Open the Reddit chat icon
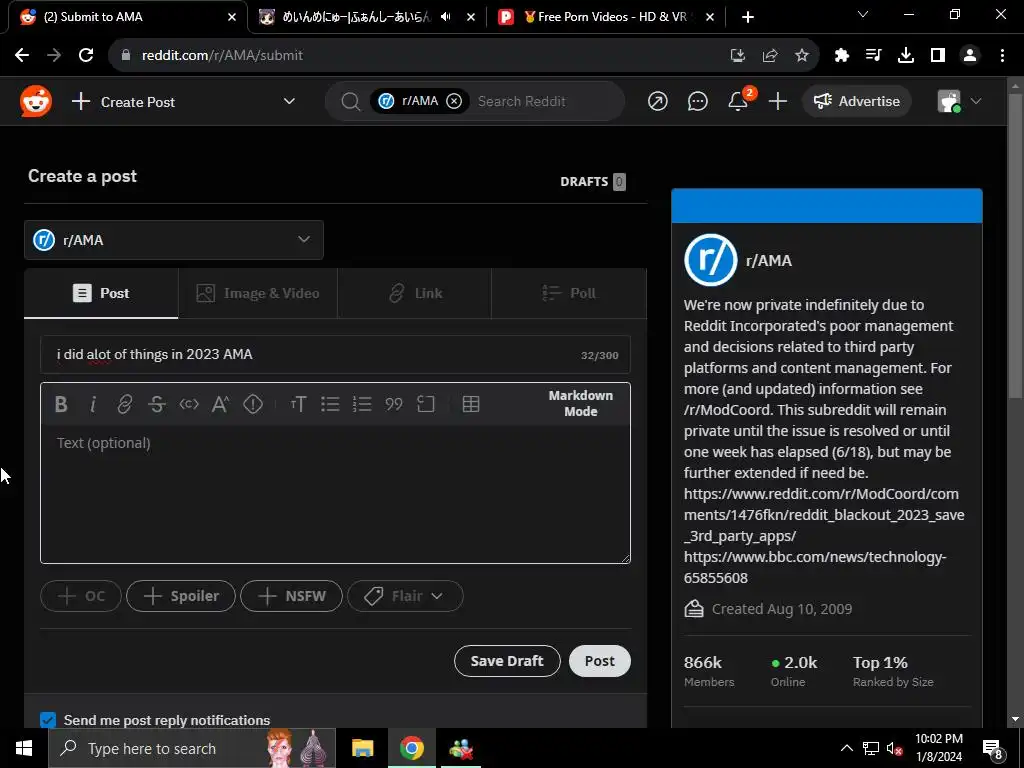The width and height of the screenshot is (1024, 768). click(x=697, y=101)
